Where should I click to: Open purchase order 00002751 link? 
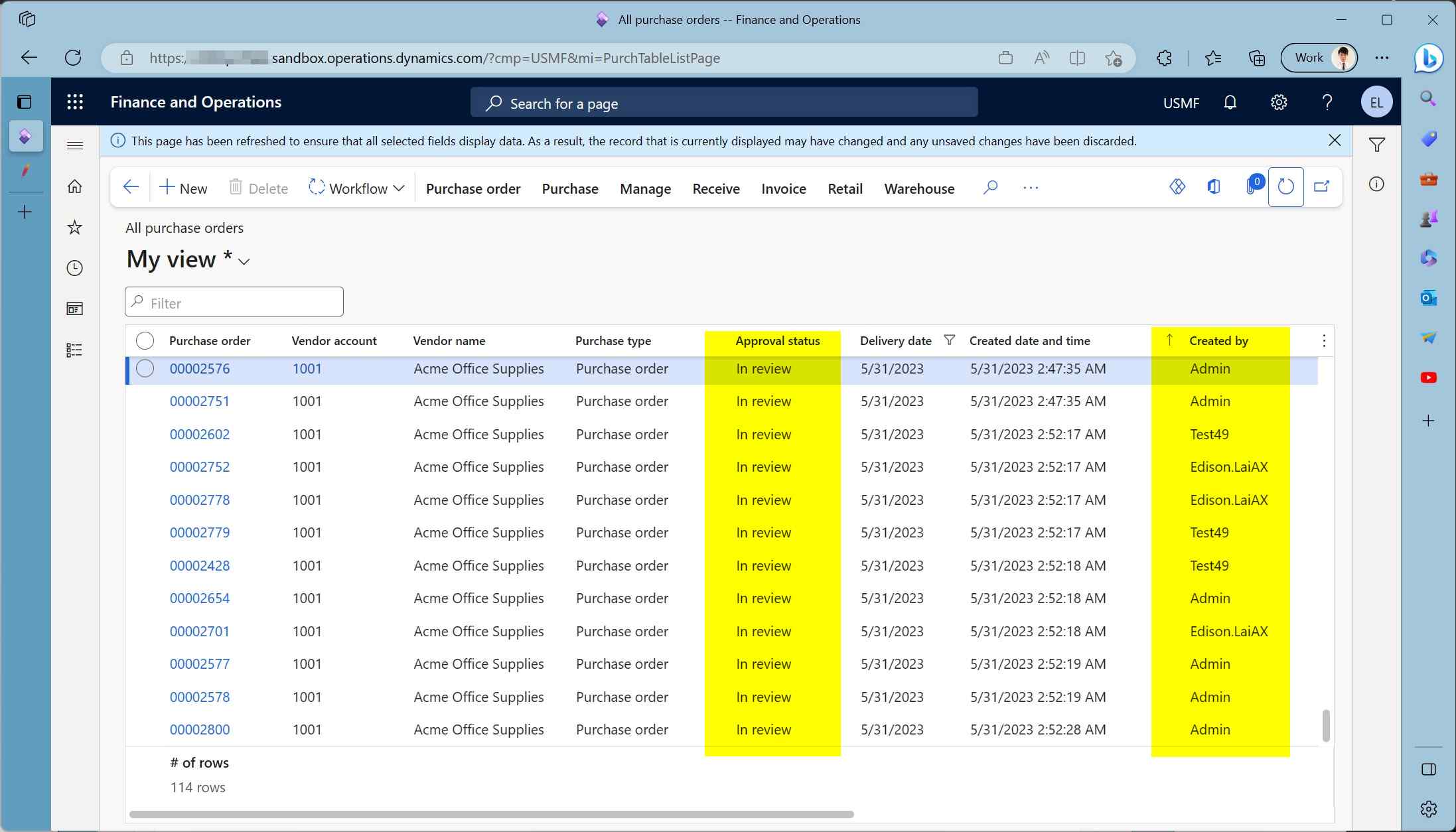click(x=200, y=401)
